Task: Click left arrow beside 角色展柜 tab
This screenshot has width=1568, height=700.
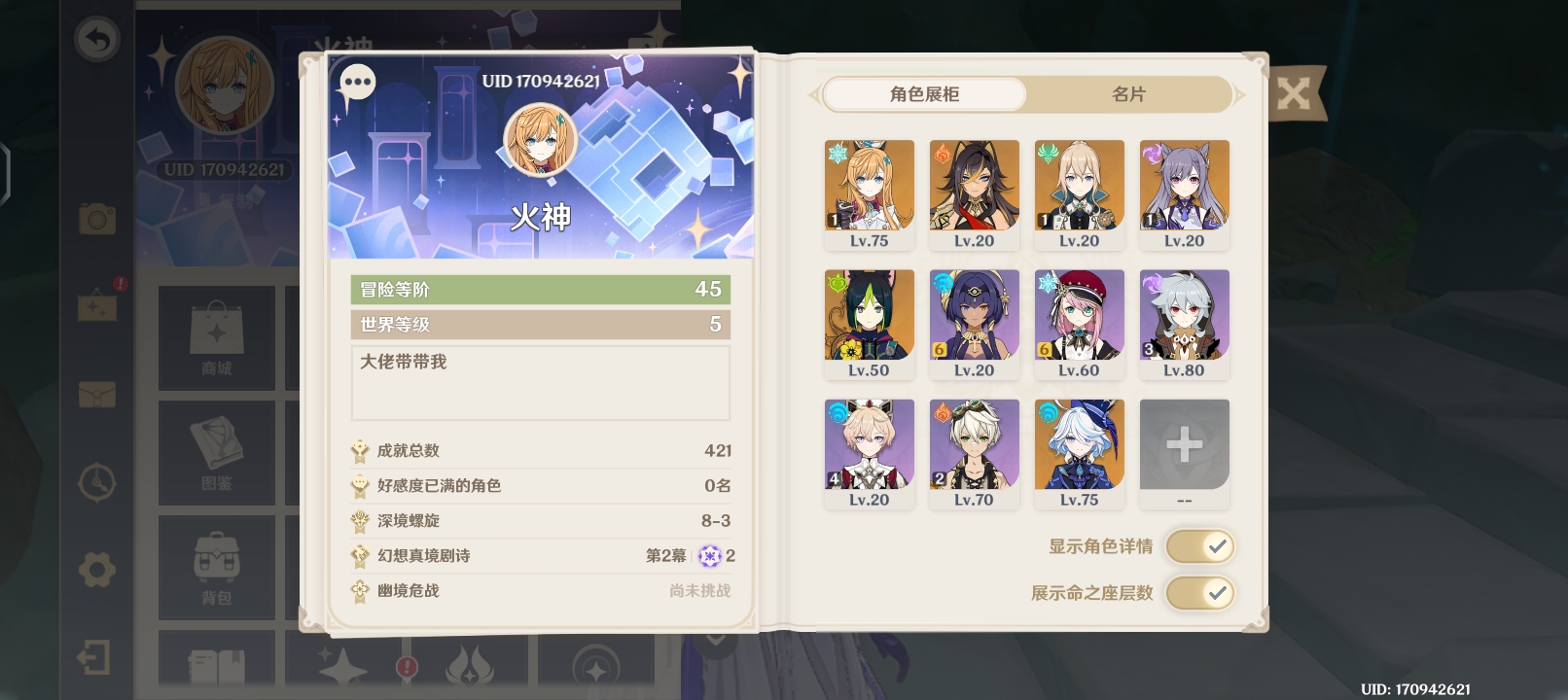Action: coord(814,95)
